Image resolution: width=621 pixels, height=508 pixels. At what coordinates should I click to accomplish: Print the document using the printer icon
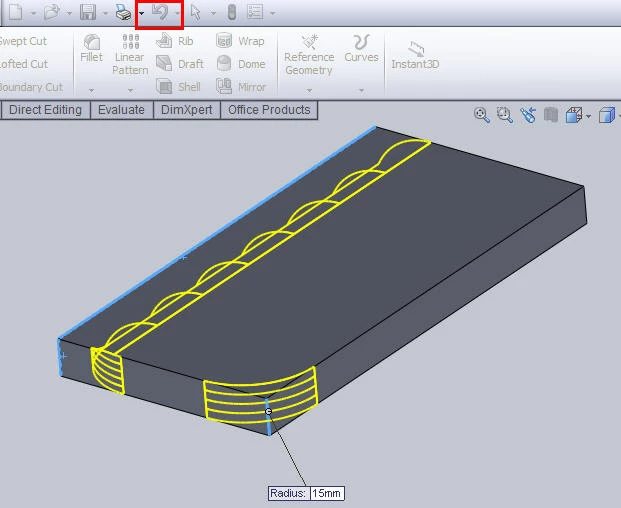tap(124, 13)
